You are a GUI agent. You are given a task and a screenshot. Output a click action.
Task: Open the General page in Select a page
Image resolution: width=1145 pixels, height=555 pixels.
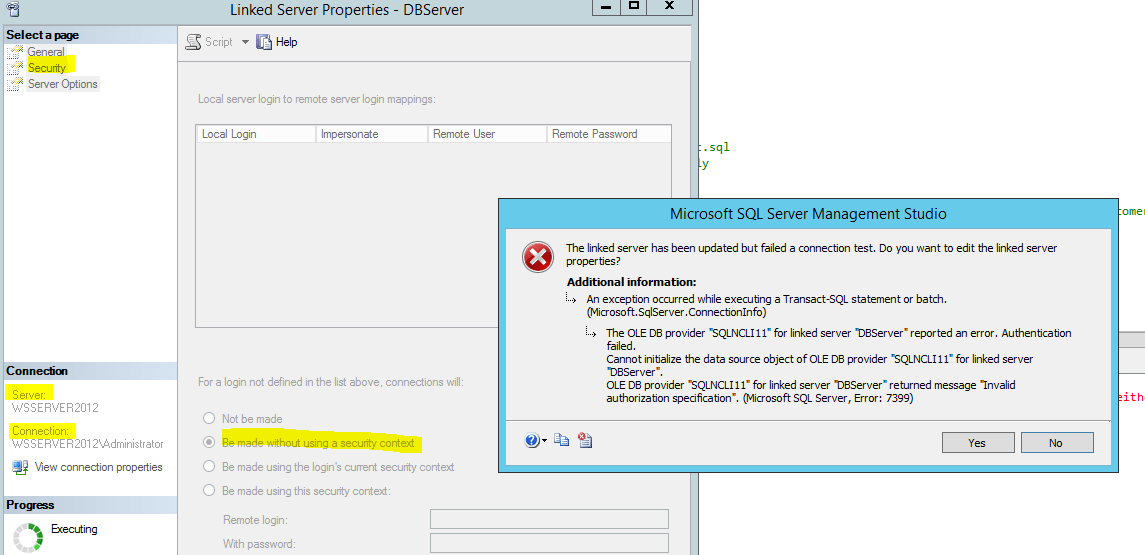click(46, 52)
